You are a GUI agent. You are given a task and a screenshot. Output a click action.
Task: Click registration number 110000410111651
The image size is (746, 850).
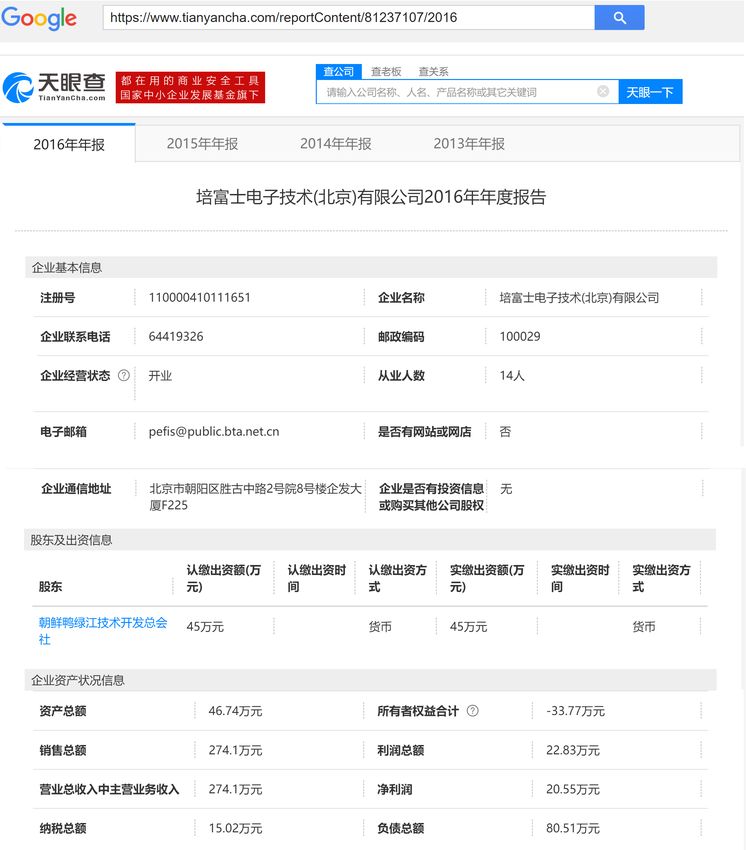200,297
